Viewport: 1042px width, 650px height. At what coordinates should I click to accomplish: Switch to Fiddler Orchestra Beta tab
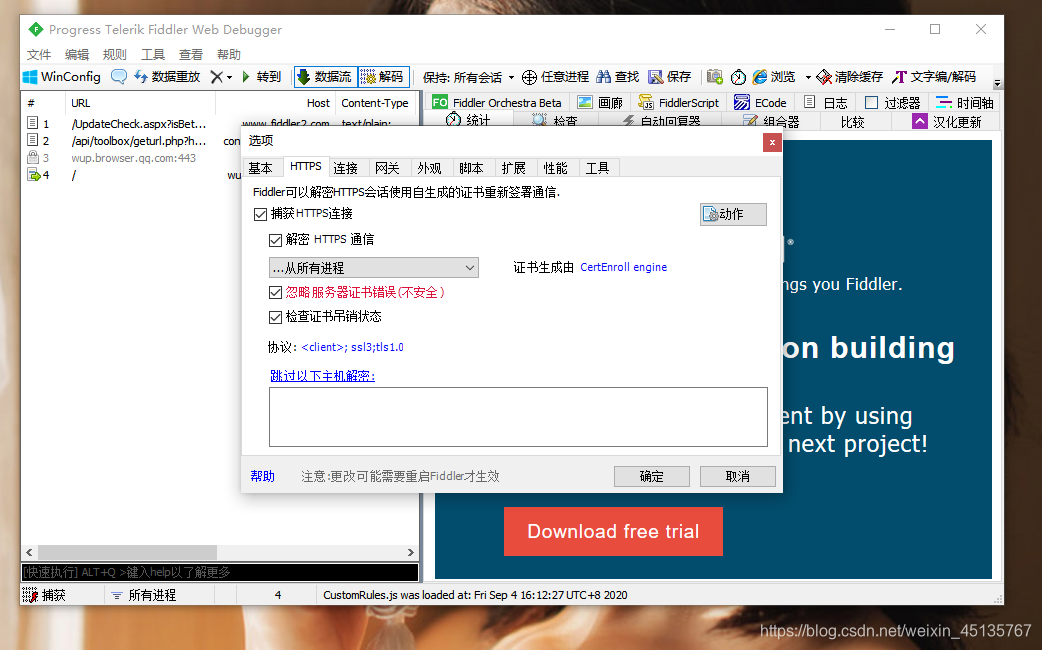point(497,102)
